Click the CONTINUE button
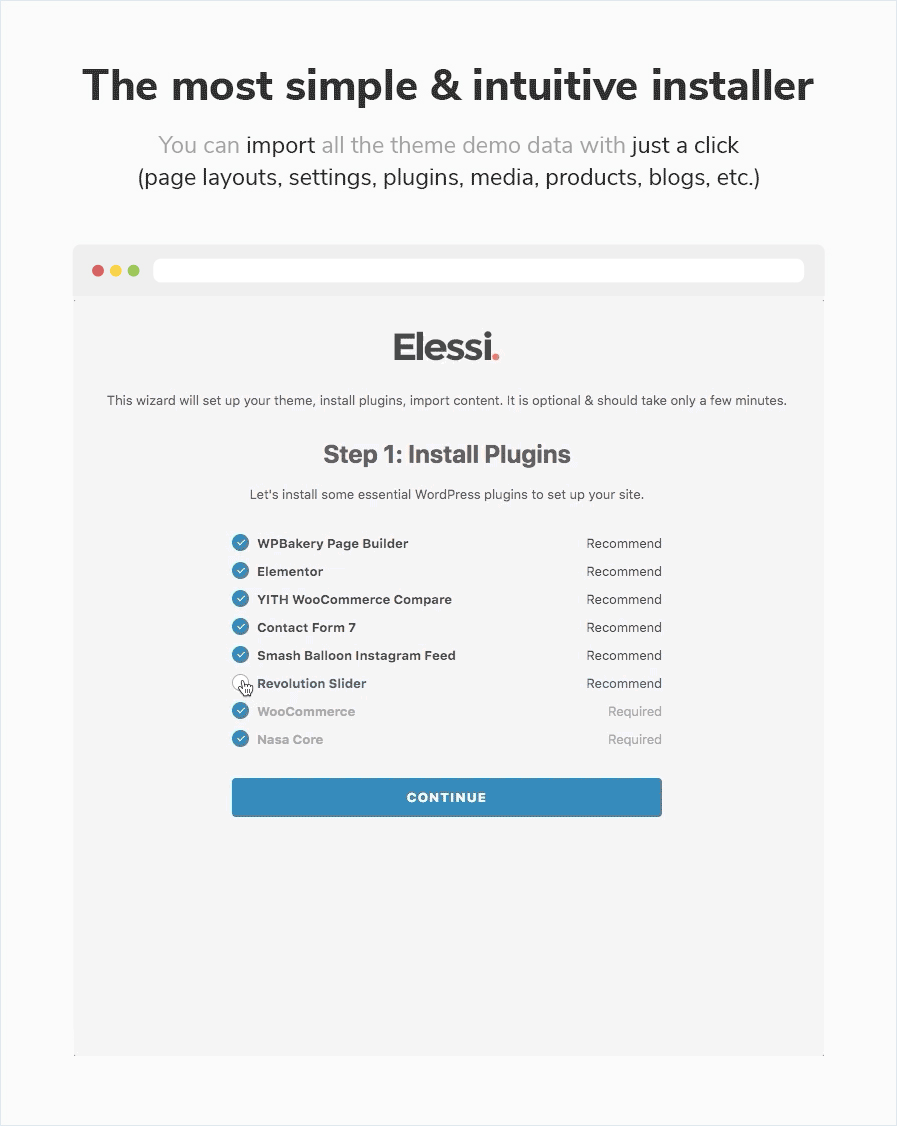 446,797
